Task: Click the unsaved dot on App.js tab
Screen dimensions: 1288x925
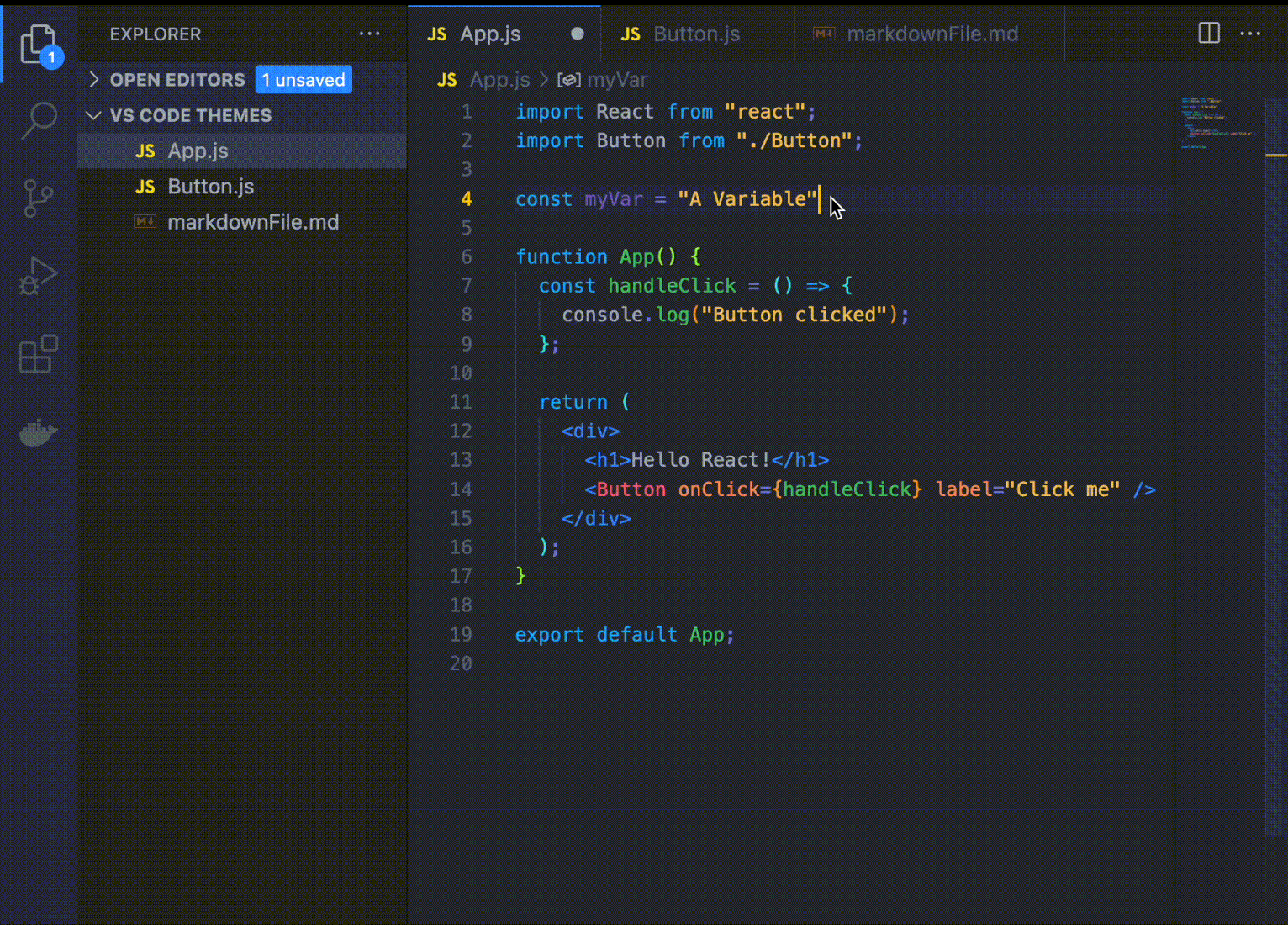Action: click(x=577, y=34)
